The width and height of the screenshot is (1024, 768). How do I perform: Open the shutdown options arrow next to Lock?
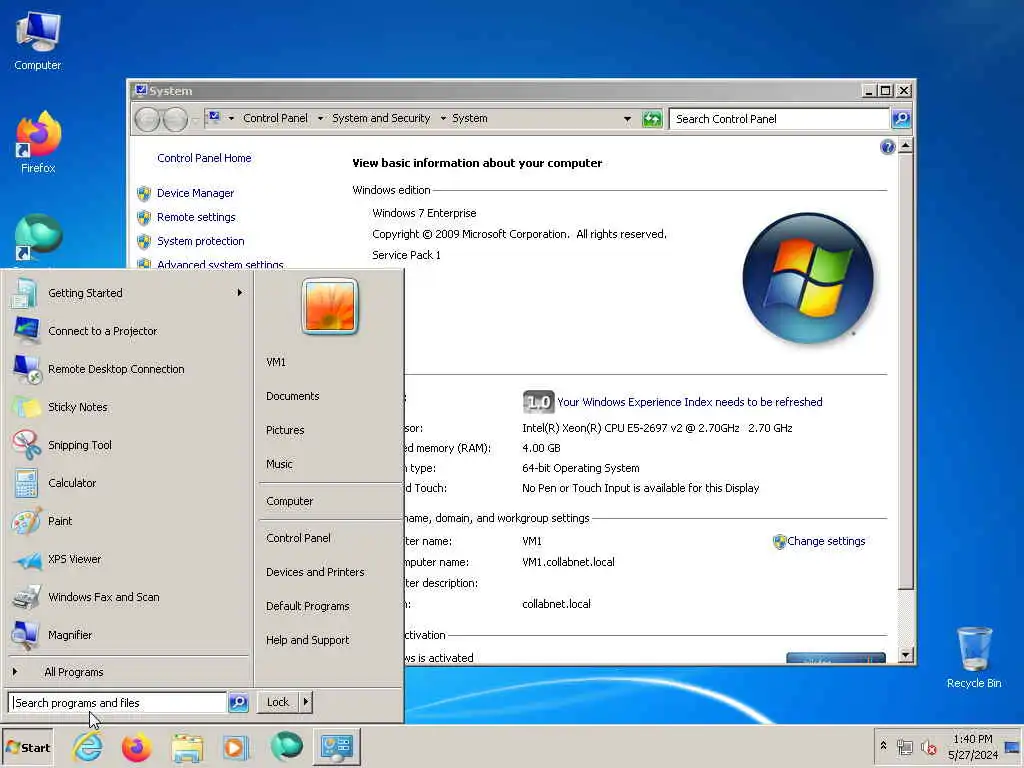coord(306,702)
